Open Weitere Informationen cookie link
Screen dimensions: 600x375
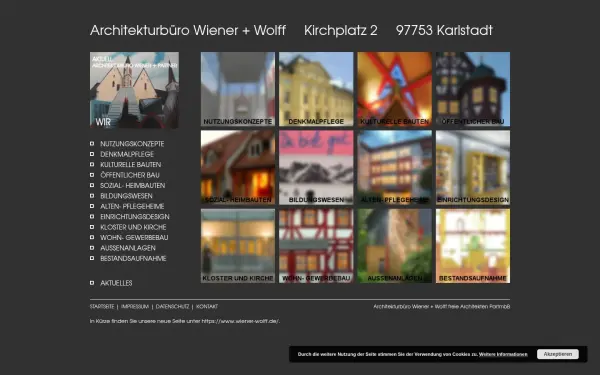(x=503, y=354)
